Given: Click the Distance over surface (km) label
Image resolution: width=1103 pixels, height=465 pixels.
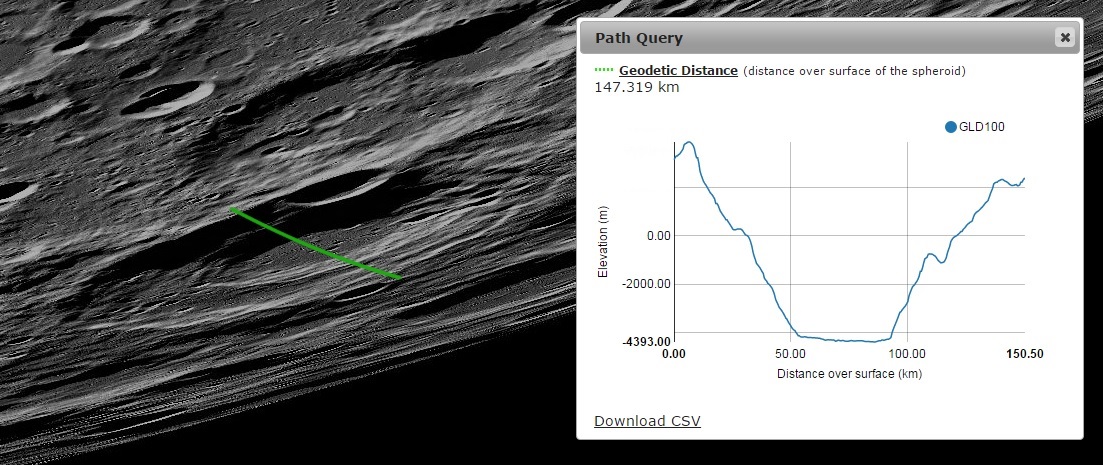Looking at the screenshot, I should 849,374.
